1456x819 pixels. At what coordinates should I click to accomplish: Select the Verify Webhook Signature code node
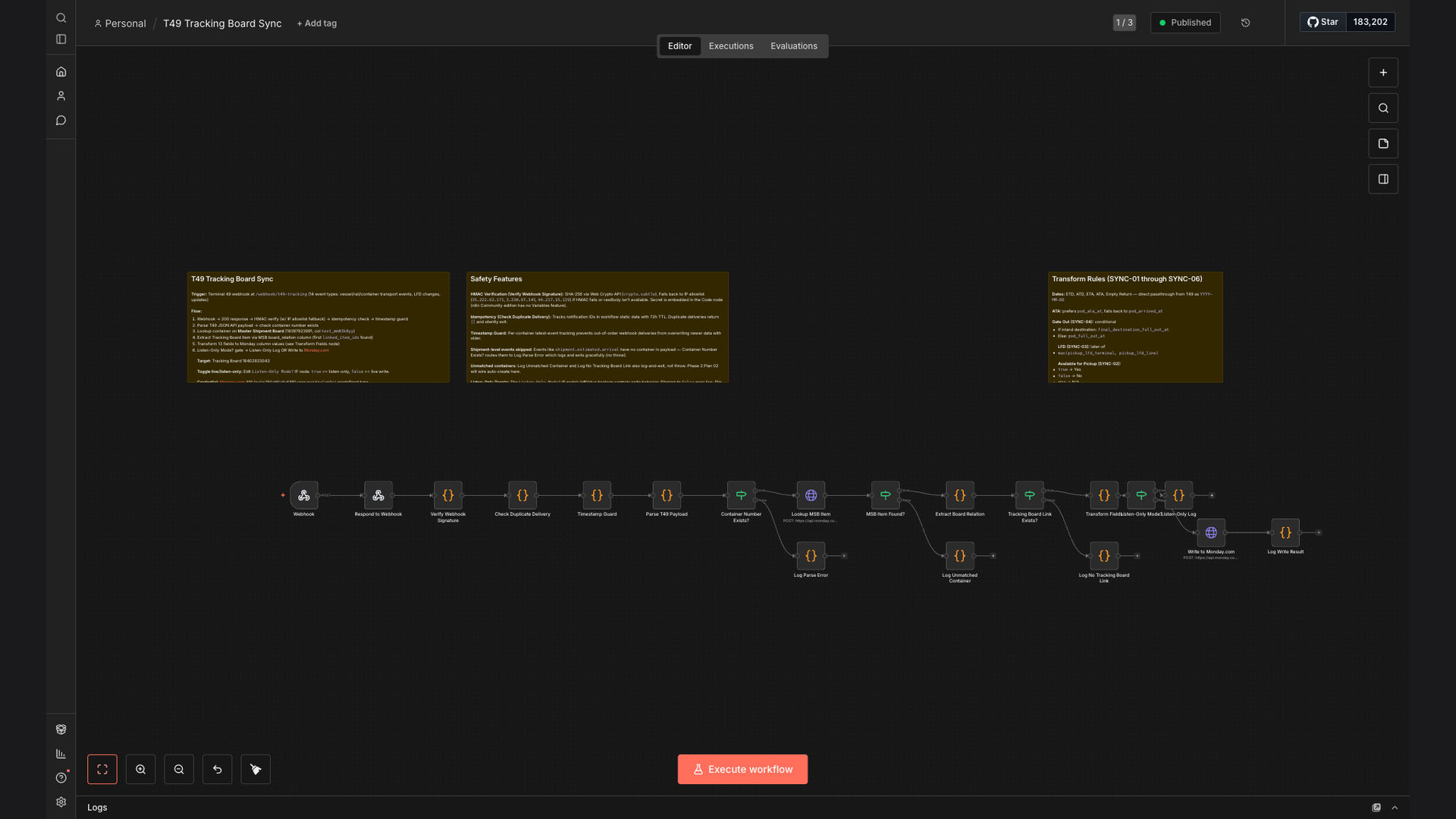448,495
